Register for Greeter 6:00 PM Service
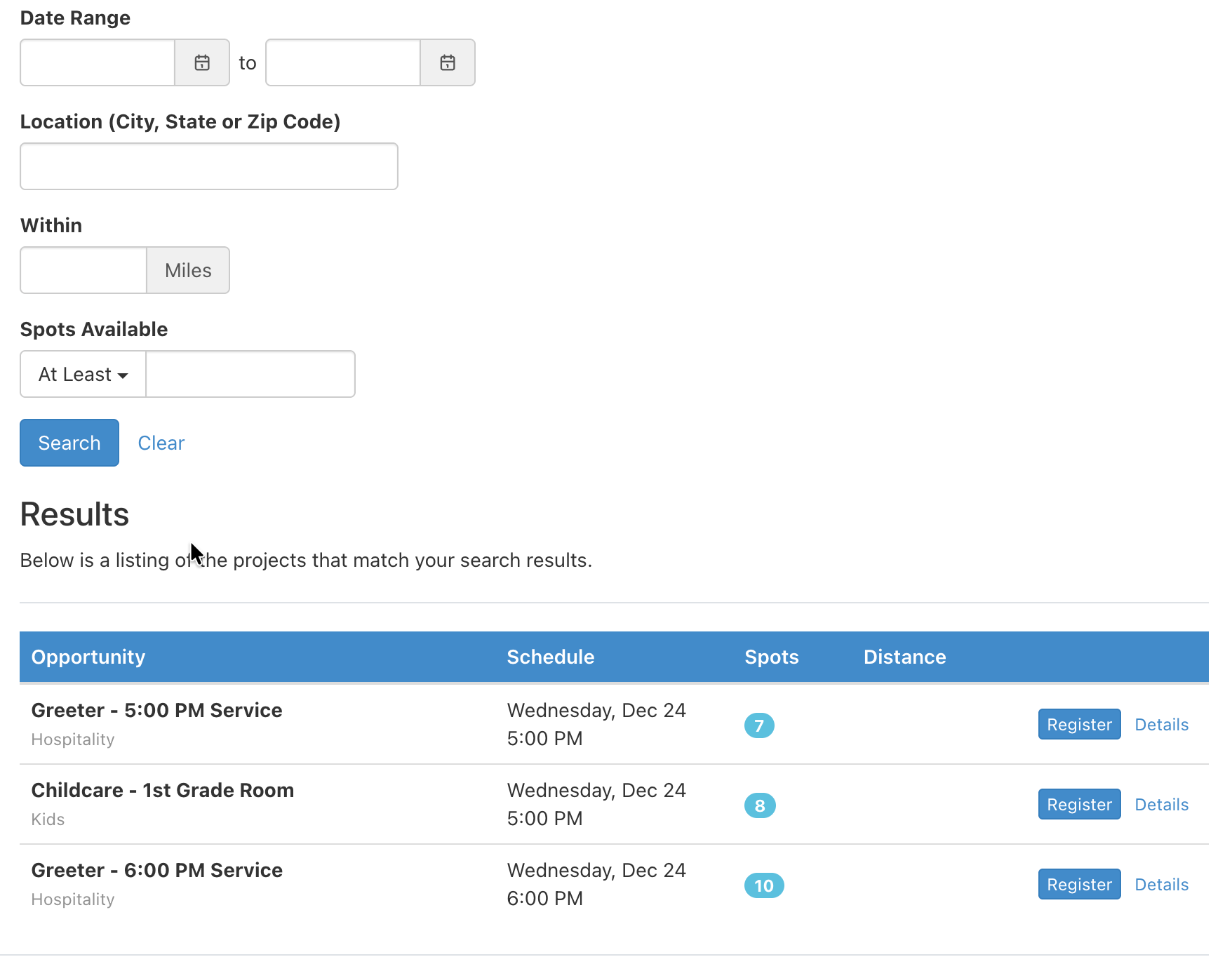This screenshot has height=957, width=1232. coord(1079,885)
